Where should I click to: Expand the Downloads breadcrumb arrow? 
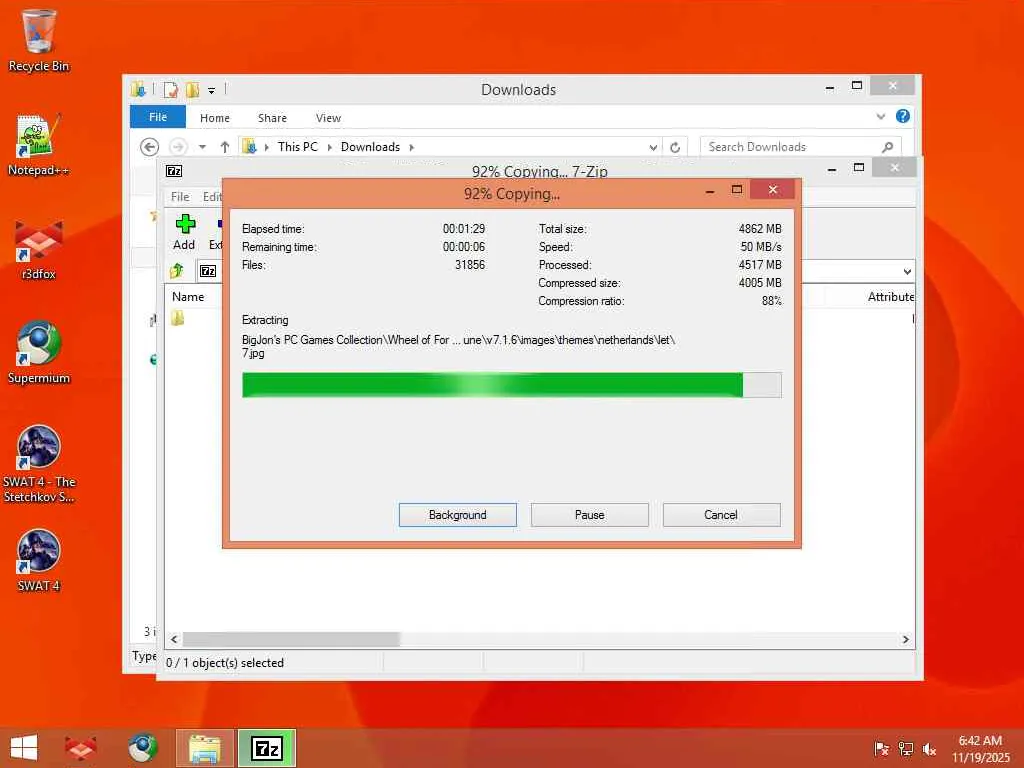point(411,147)
